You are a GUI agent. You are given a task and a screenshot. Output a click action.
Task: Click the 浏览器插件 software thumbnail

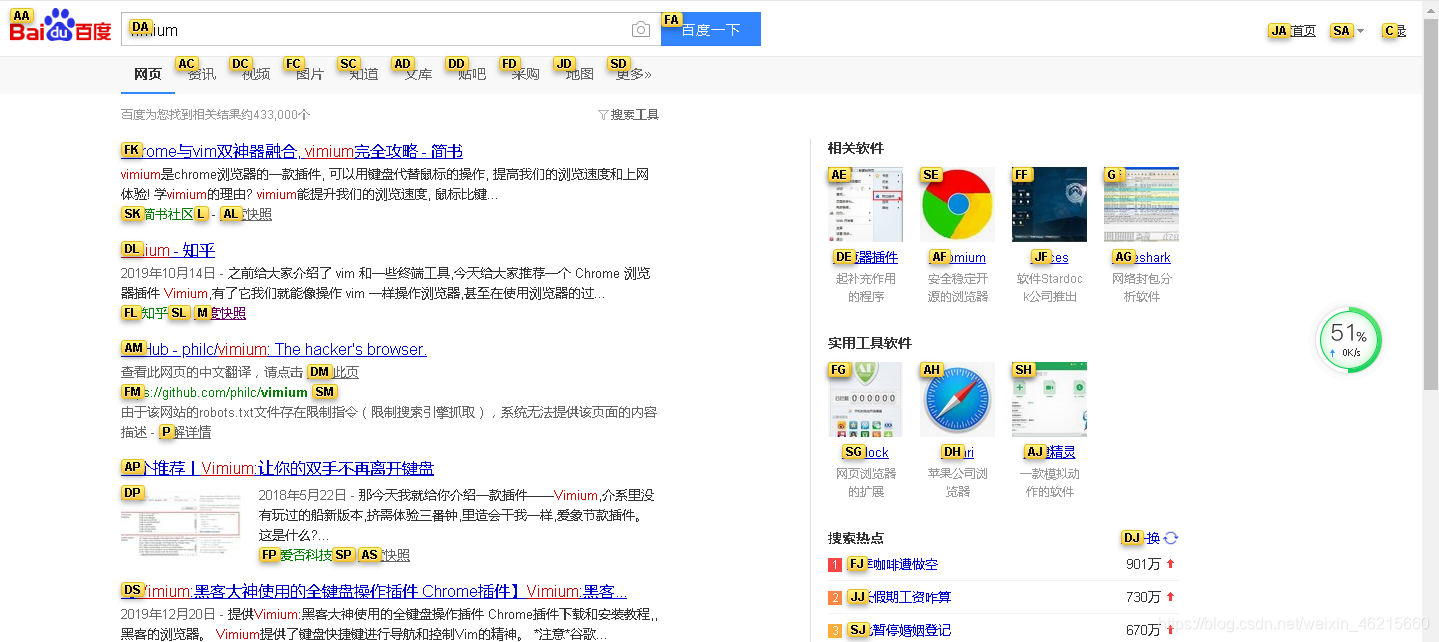tap(865, 204)
